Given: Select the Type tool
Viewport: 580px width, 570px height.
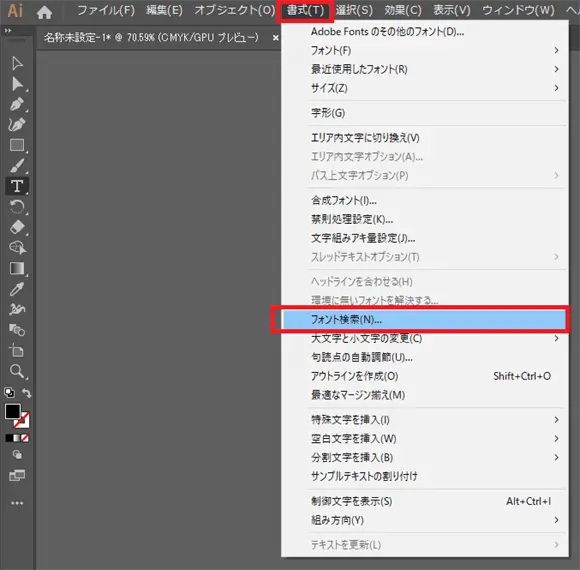Looking at the screenshot, I should [17, 186].
